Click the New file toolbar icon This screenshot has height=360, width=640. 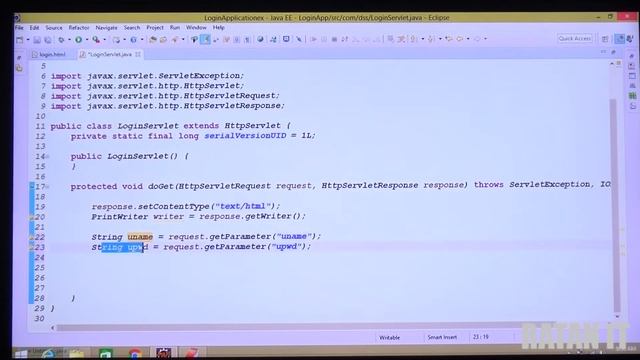click(x=19, y=39)
